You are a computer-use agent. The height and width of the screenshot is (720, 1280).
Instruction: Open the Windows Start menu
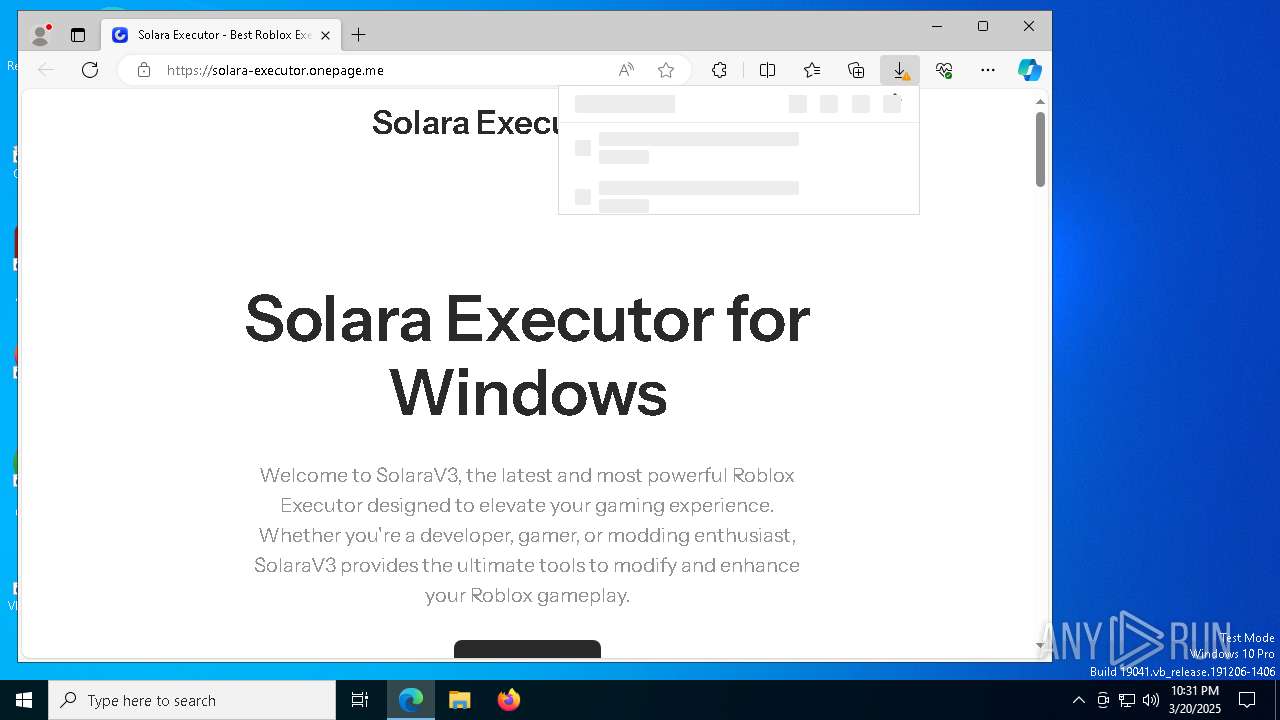pyautogui.click(x=24, y=700)
